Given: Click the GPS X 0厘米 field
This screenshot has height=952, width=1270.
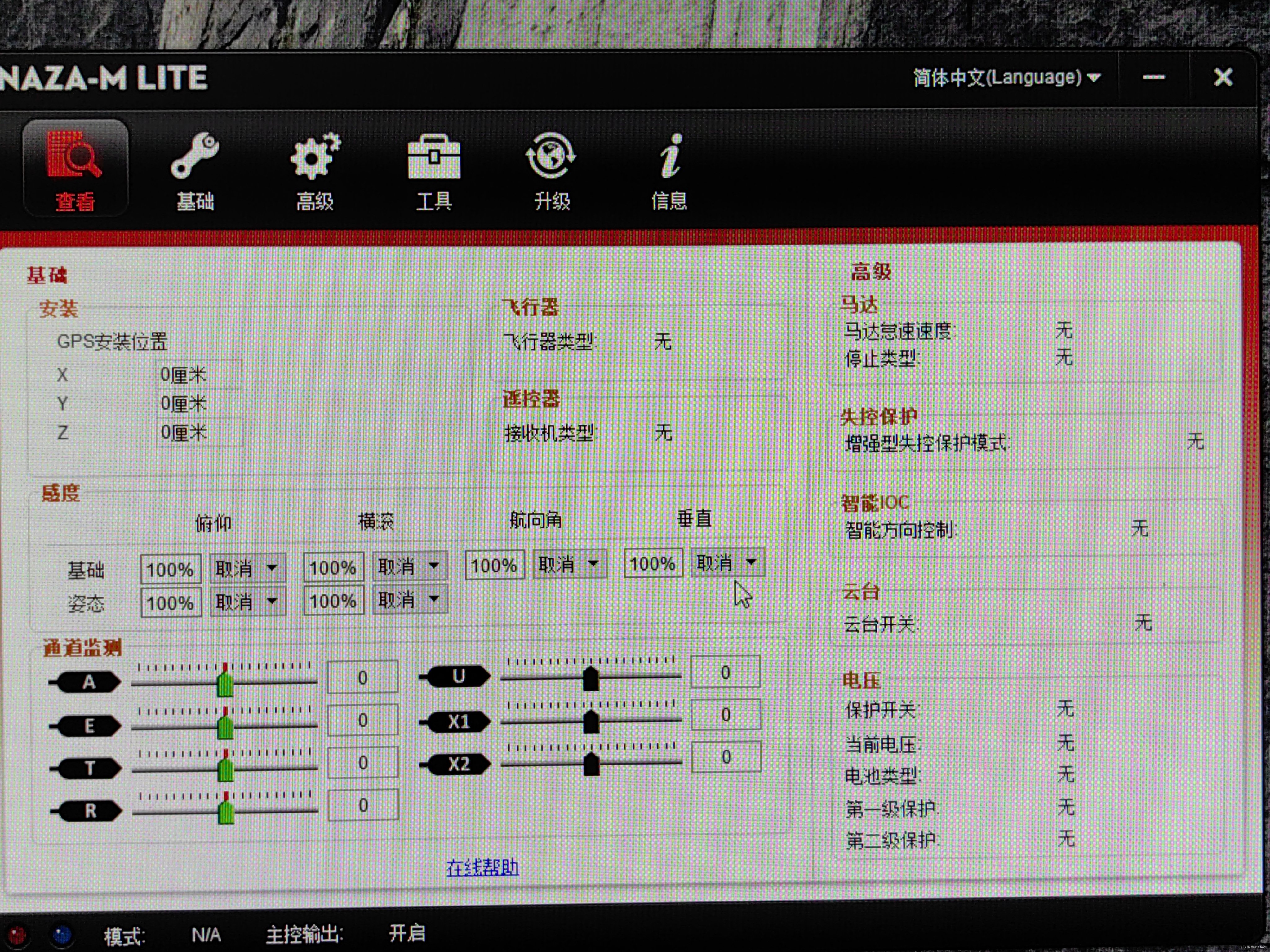Looking at the screenshot, I should pos(199,375).
